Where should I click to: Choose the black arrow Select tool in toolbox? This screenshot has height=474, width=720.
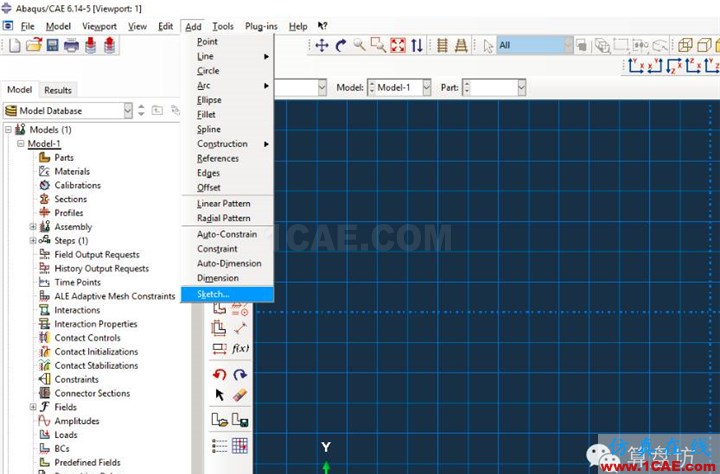tap(219, 395)
